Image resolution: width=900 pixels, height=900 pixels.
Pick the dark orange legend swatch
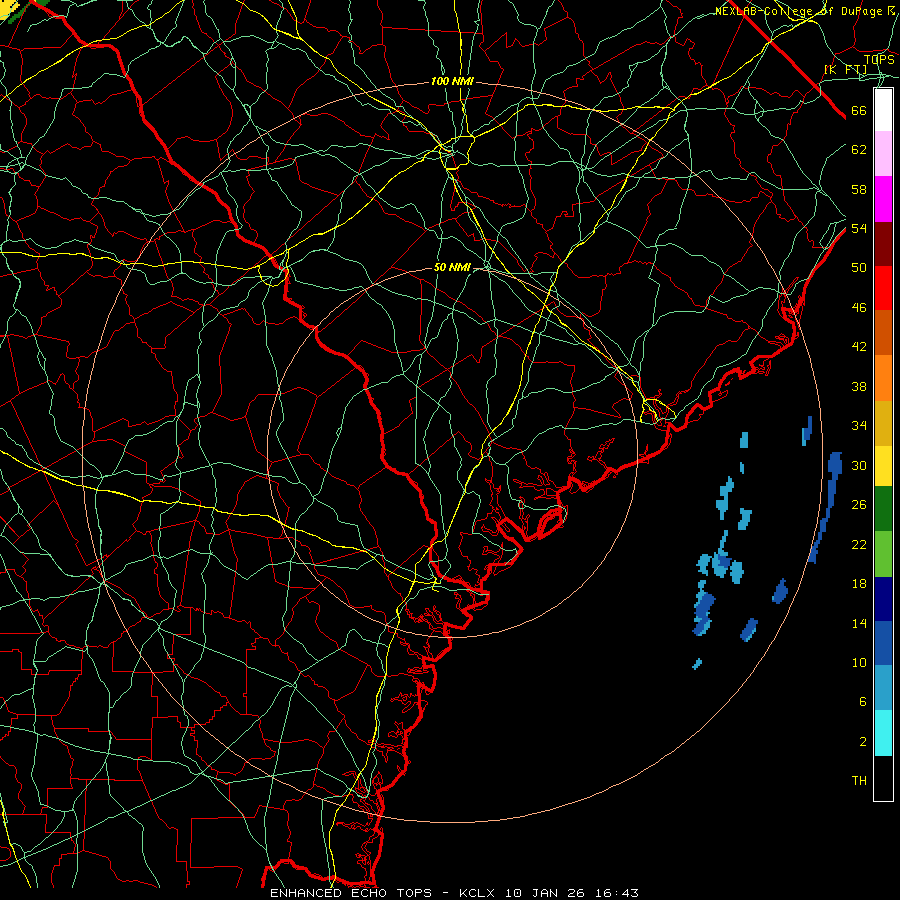point(883,332)
